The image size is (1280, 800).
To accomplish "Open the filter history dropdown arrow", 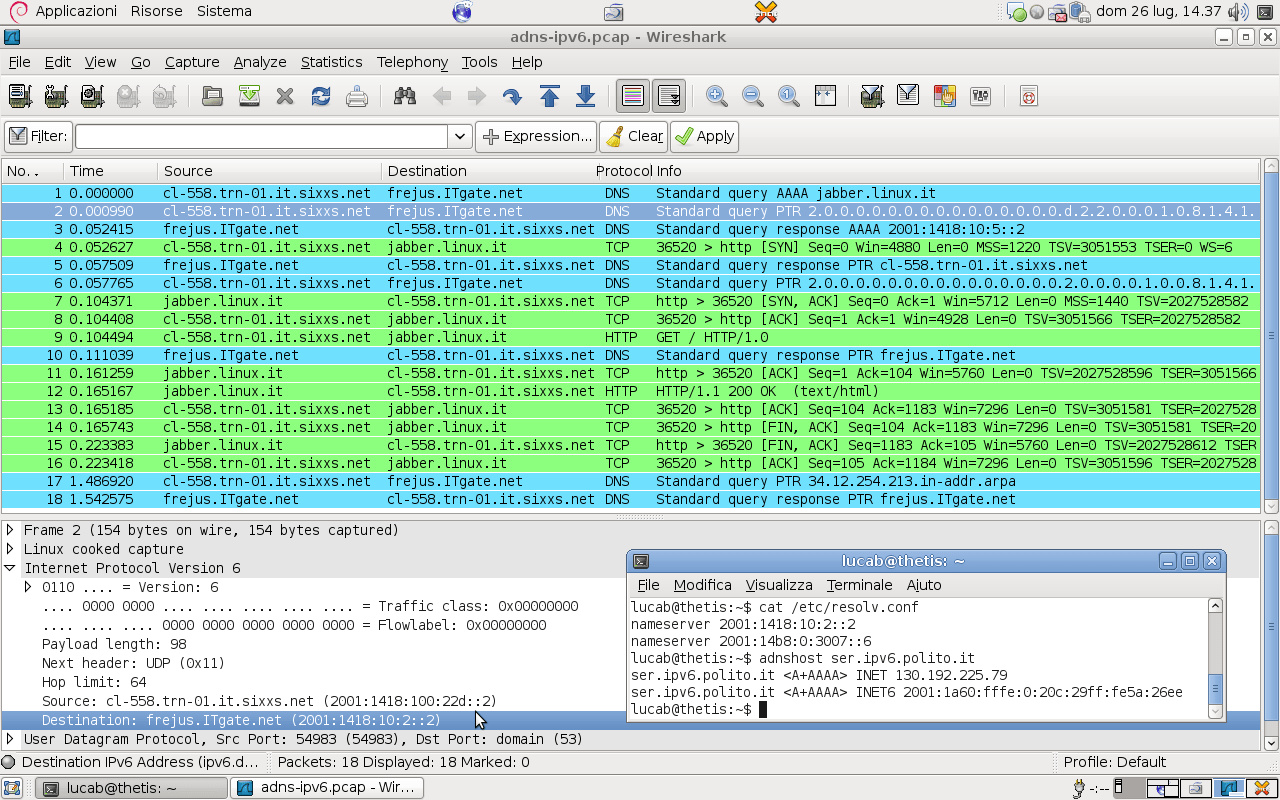I will pos(459,136).
